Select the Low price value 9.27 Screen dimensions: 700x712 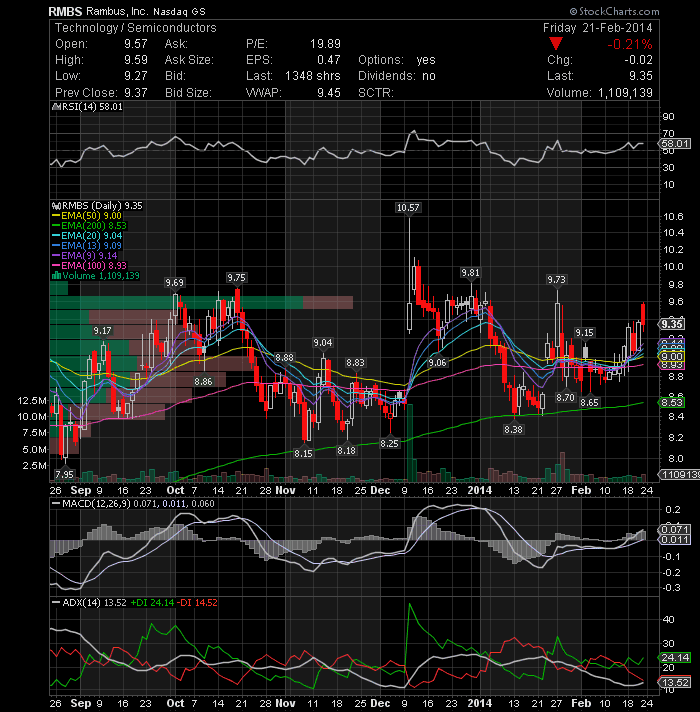(x=136, y=75)
